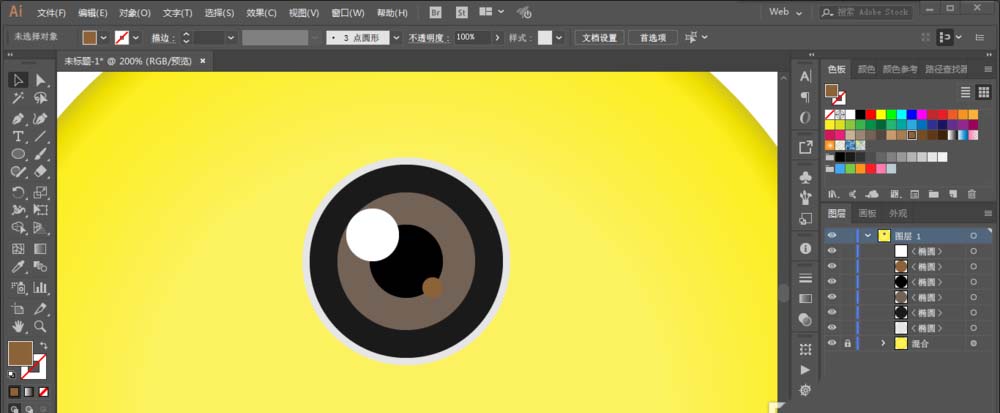Image resolution: width=1000 pixels, height=413 pixels.
Task: Expand the opacity 100% arrow
Action: click(x=497, y=38)
